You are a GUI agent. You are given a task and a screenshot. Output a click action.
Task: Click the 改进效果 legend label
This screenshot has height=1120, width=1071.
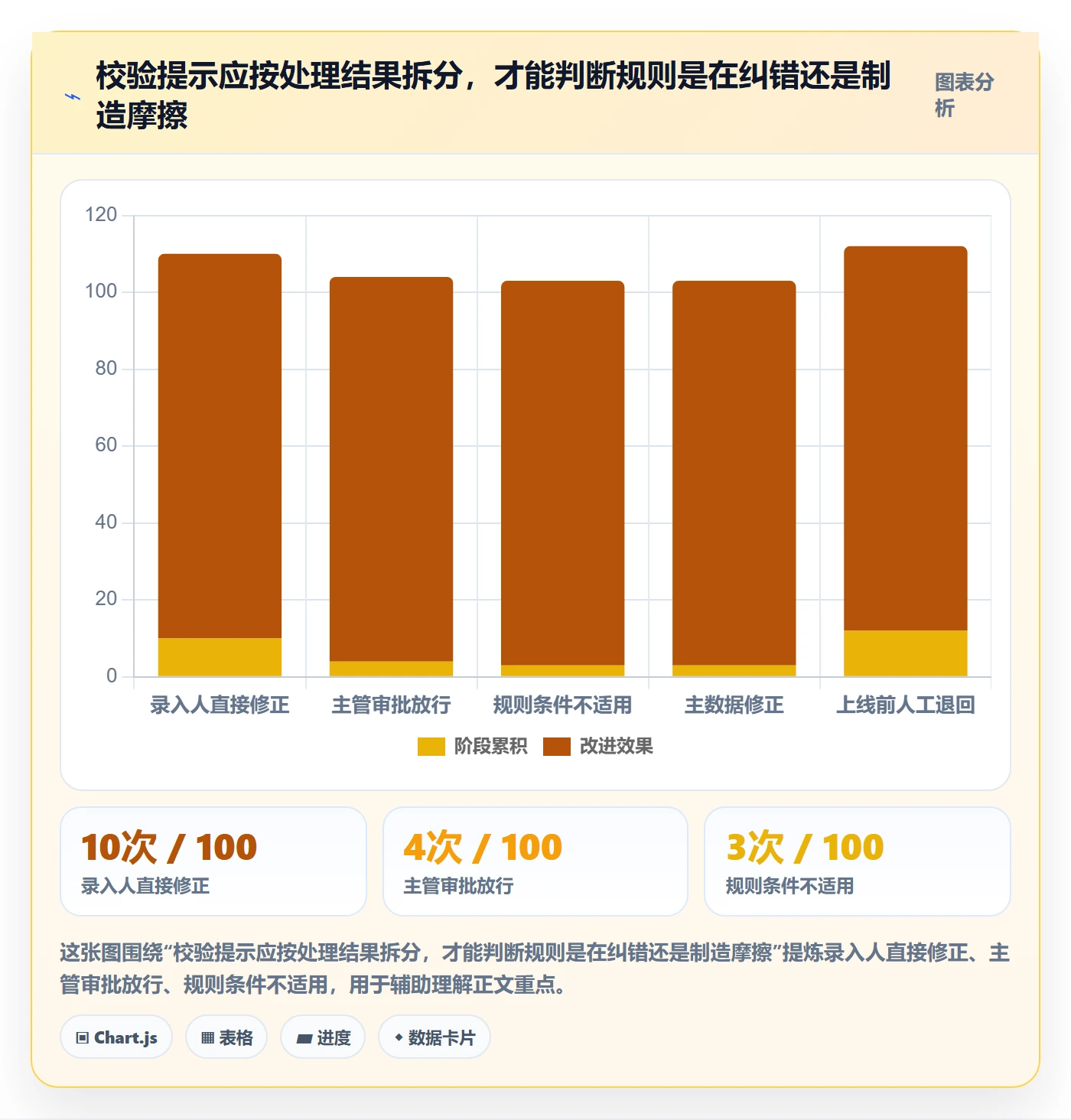616,747
